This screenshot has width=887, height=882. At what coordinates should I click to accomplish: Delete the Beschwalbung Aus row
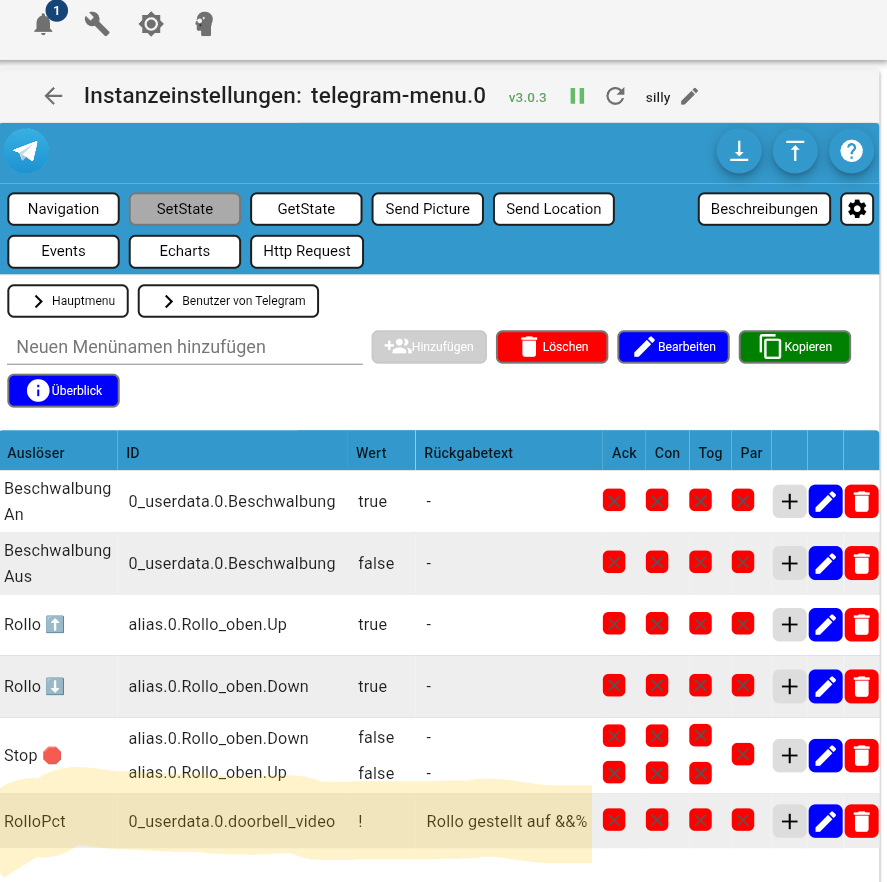point(861,563)
